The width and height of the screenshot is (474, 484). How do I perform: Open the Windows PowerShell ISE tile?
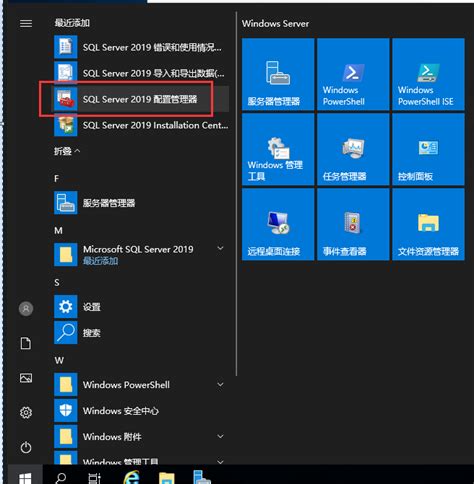click(428, 74)
